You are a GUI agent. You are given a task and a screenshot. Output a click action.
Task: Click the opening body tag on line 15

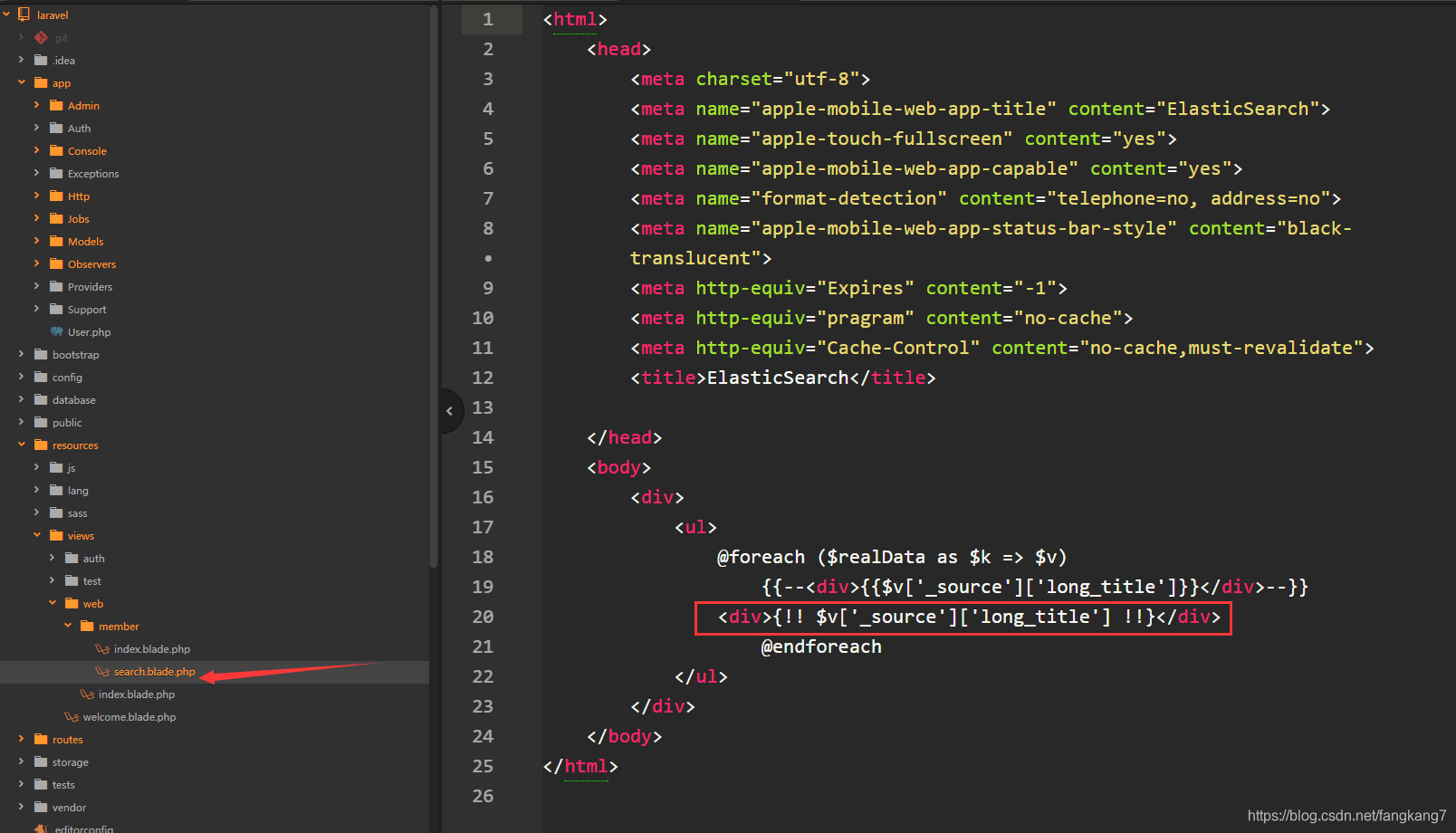click(619, 467)
